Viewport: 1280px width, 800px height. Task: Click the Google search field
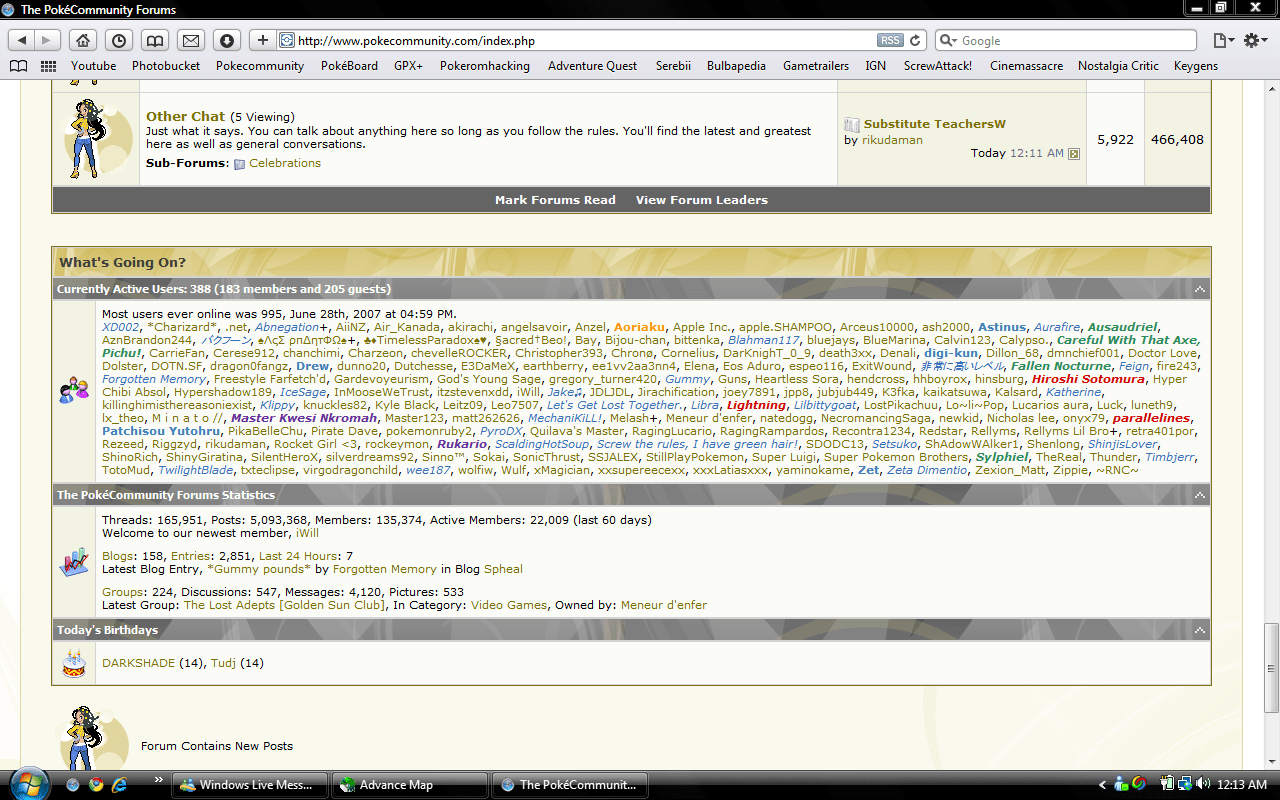(1066, 40)
